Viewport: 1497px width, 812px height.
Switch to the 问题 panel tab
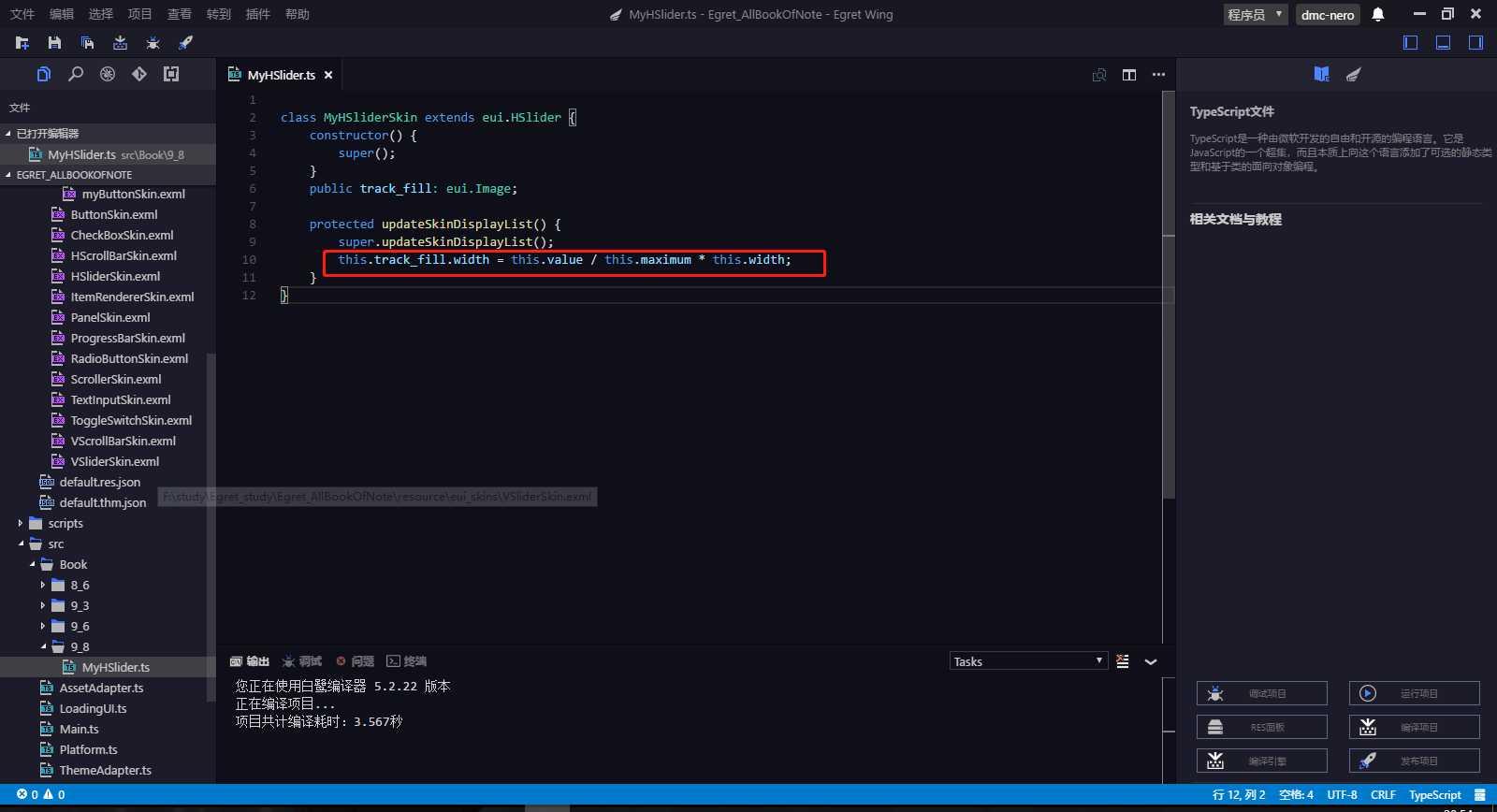point(356,661)
